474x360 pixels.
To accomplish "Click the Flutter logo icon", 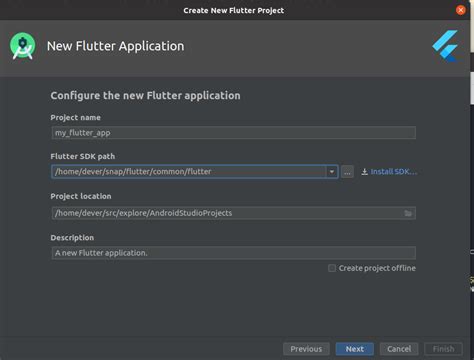I will tap(445, 46).
